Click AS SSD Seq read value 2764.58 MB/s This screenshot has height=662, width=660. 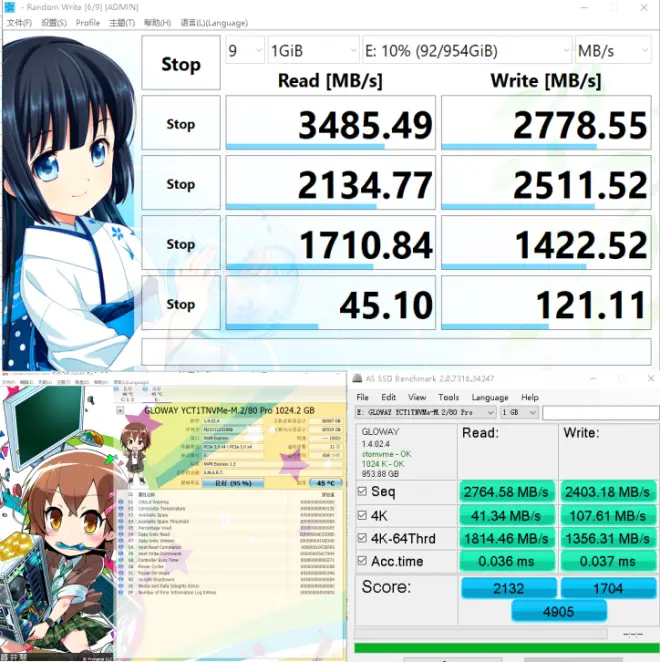pyautogui.click(x=506, y=491)
